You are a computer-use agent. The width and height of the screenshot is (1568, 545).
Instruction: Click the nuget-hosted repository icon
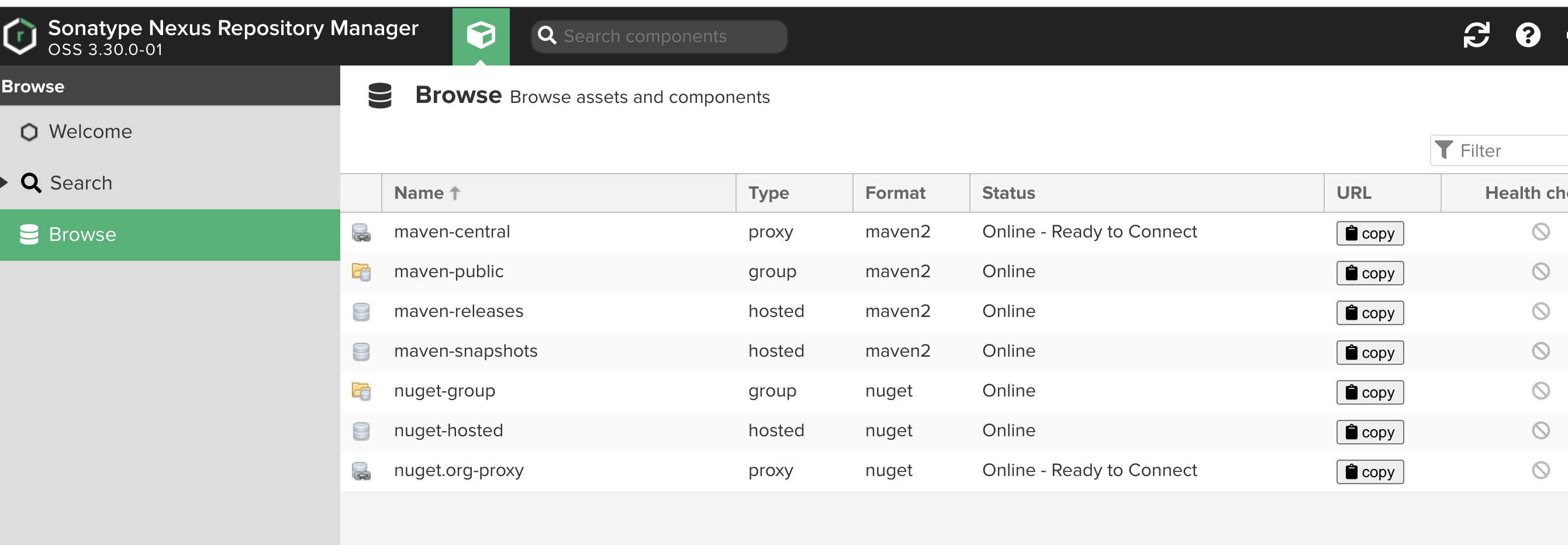(x=361, y=431)
